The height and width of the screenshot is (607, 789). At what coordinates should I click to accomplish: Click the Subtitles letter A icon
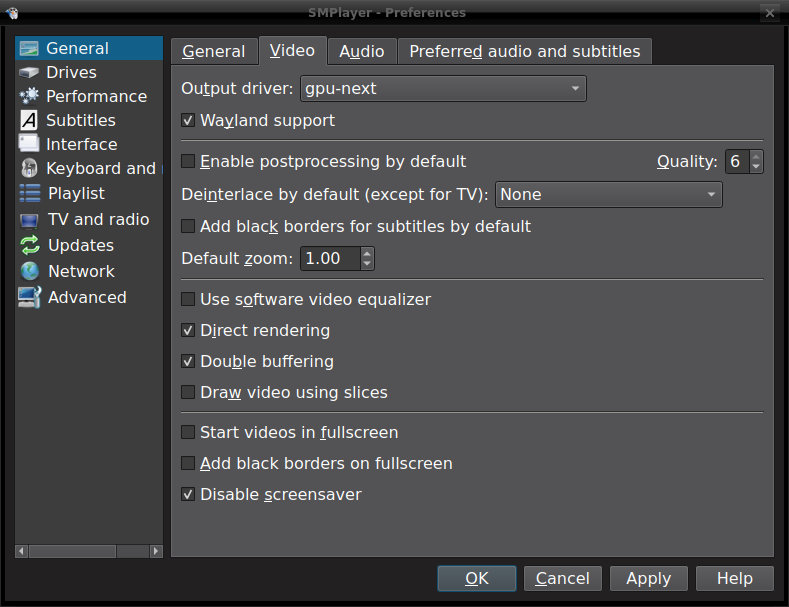point(29,120)
